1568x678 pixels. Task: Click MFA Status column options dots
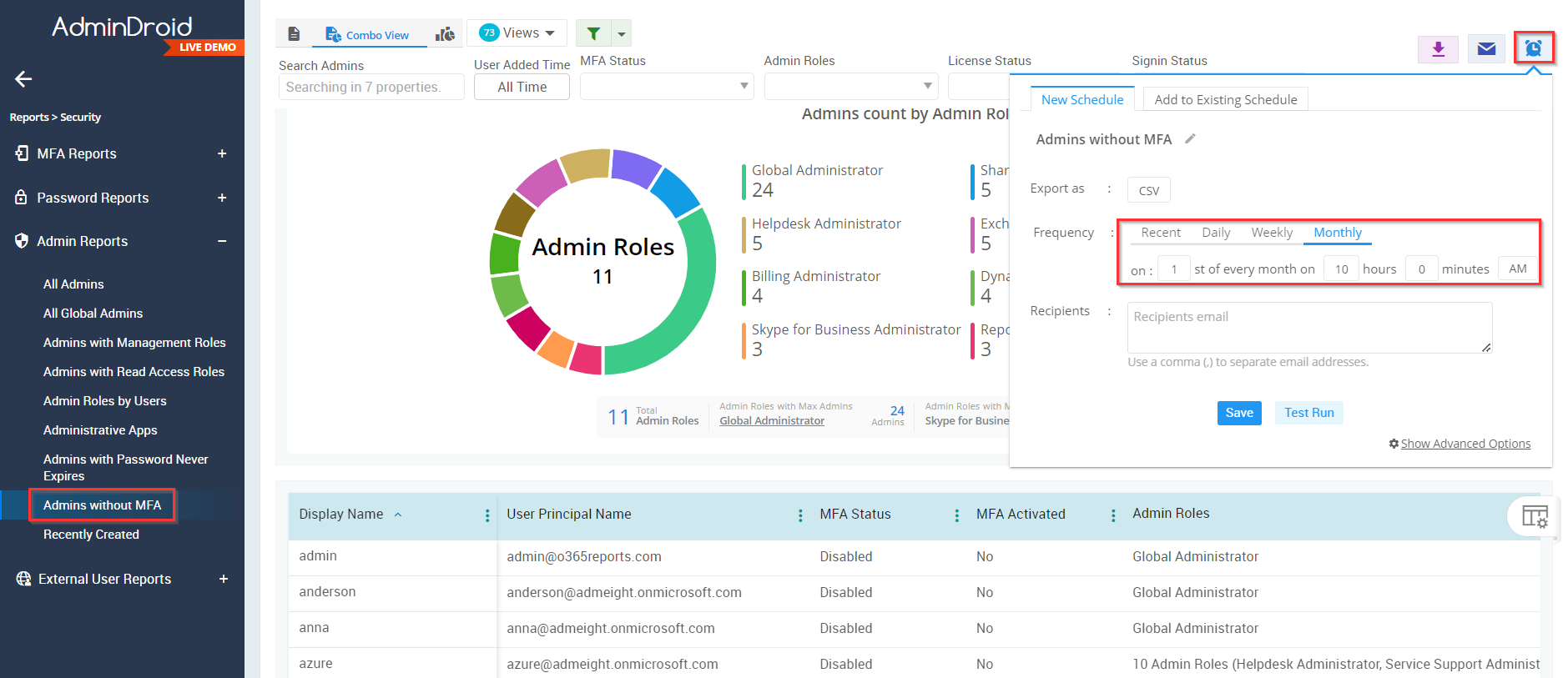pyautogui.click(x=956, y=515)
